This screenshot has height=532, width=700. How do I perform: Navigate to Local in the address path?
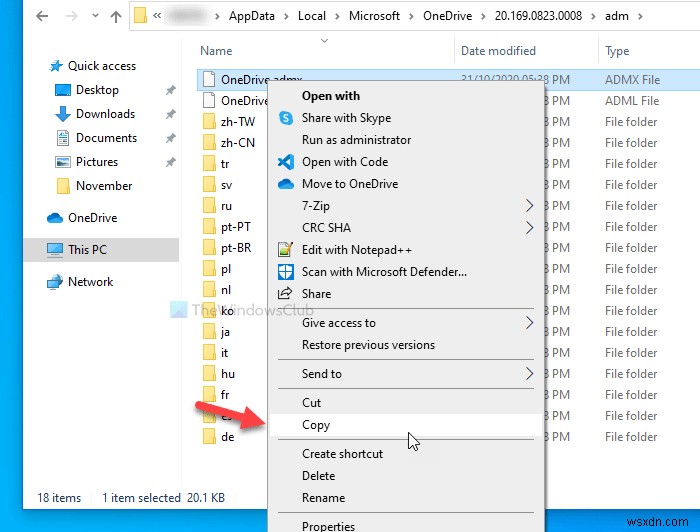312,16
